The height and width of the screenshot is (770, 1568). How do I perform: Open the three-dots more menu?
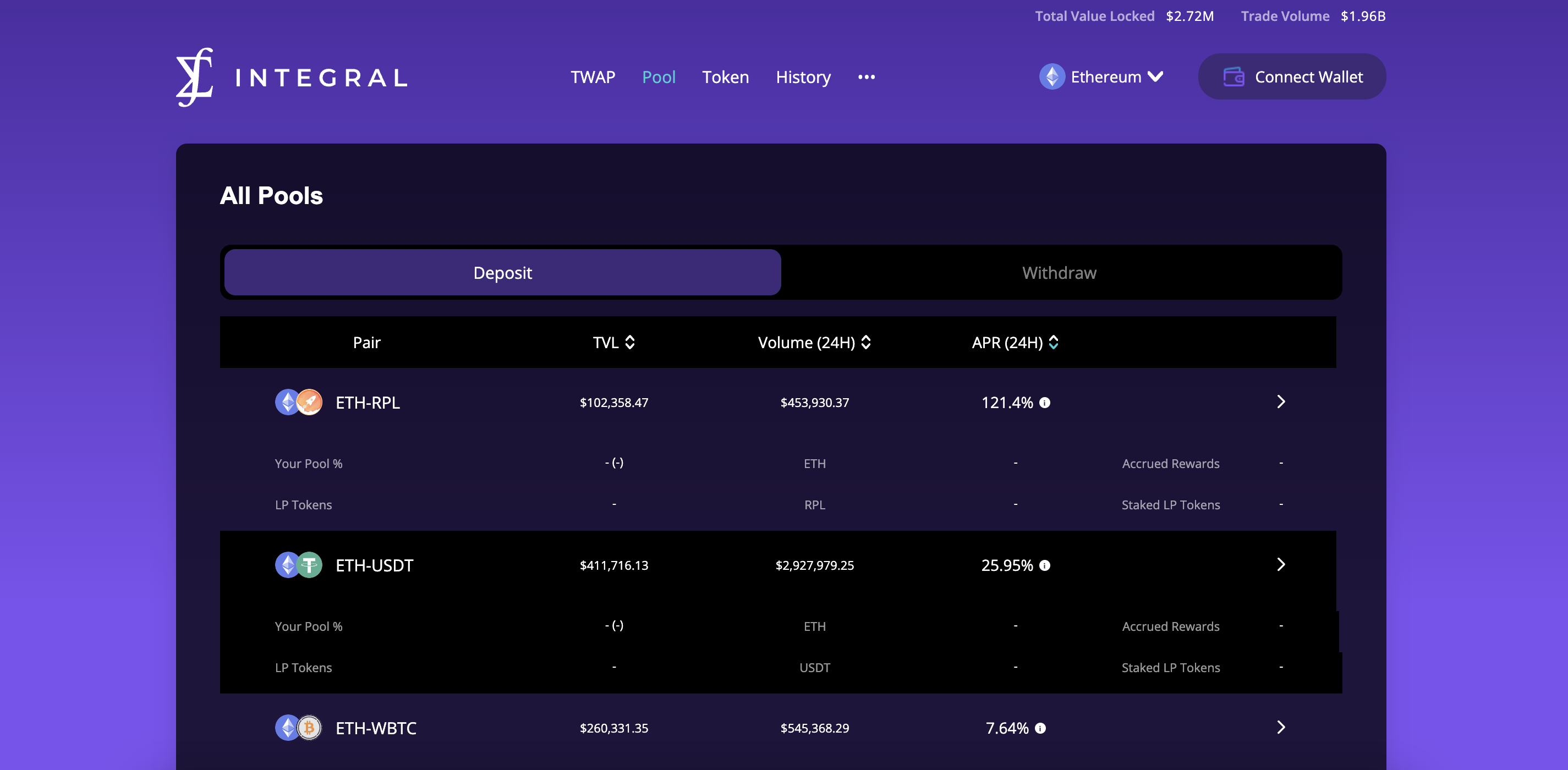coord(866,78)
